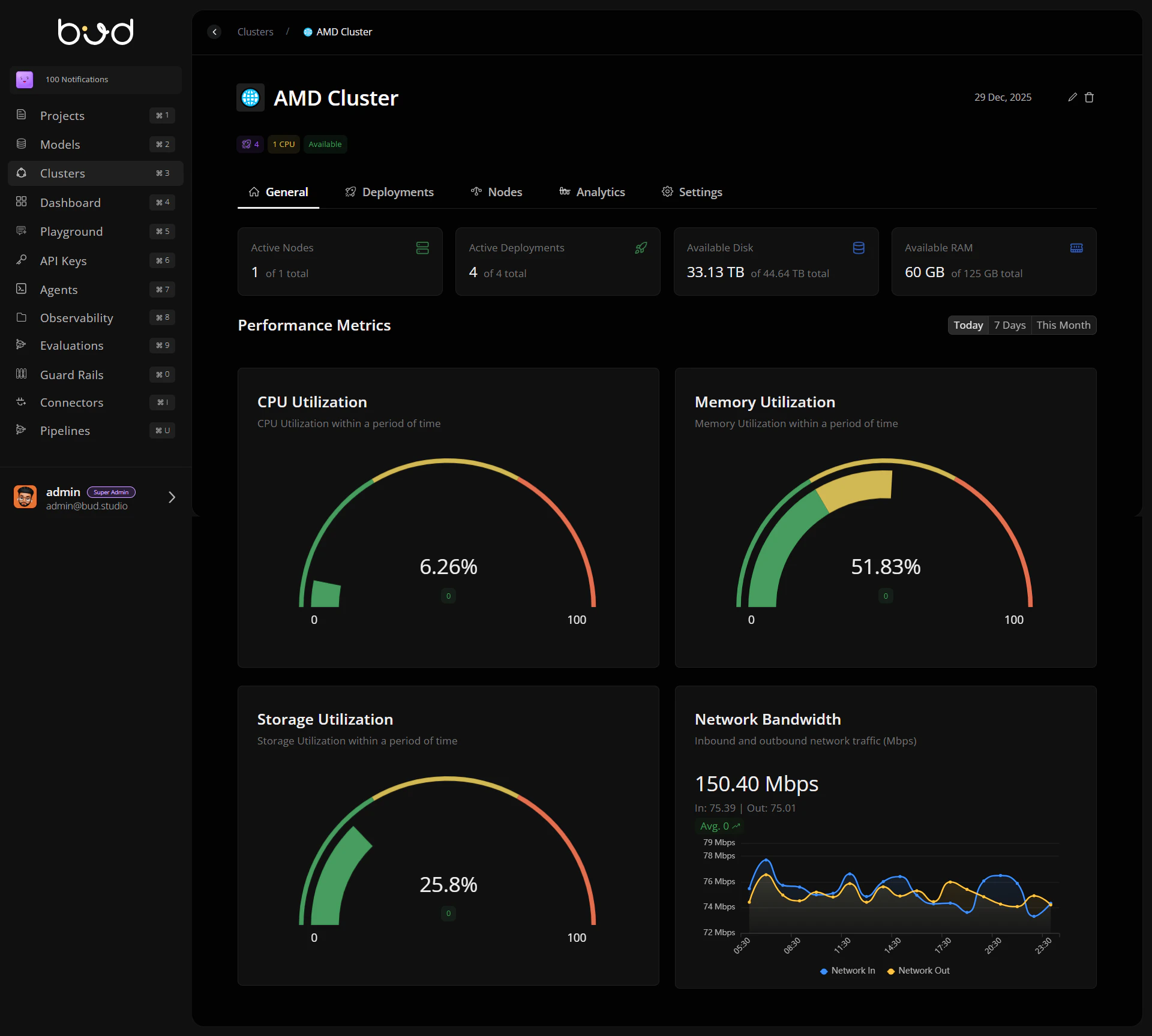Click the Available Disk database icon
Image resolution: width=1152 pixels, height=1036 pixels.
[859, 248]
